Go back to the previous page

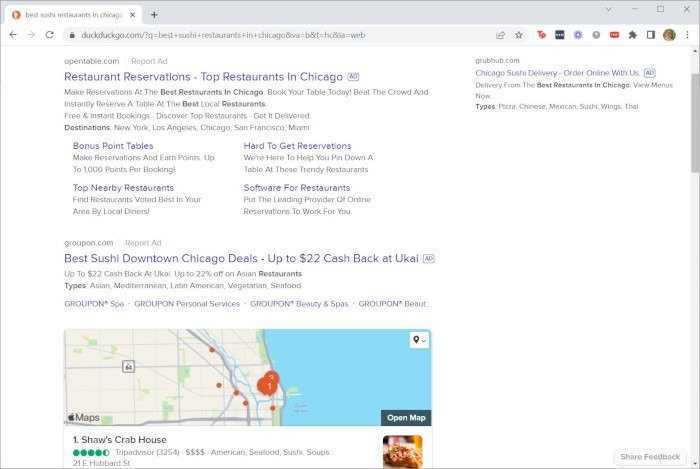pos(13,35)
